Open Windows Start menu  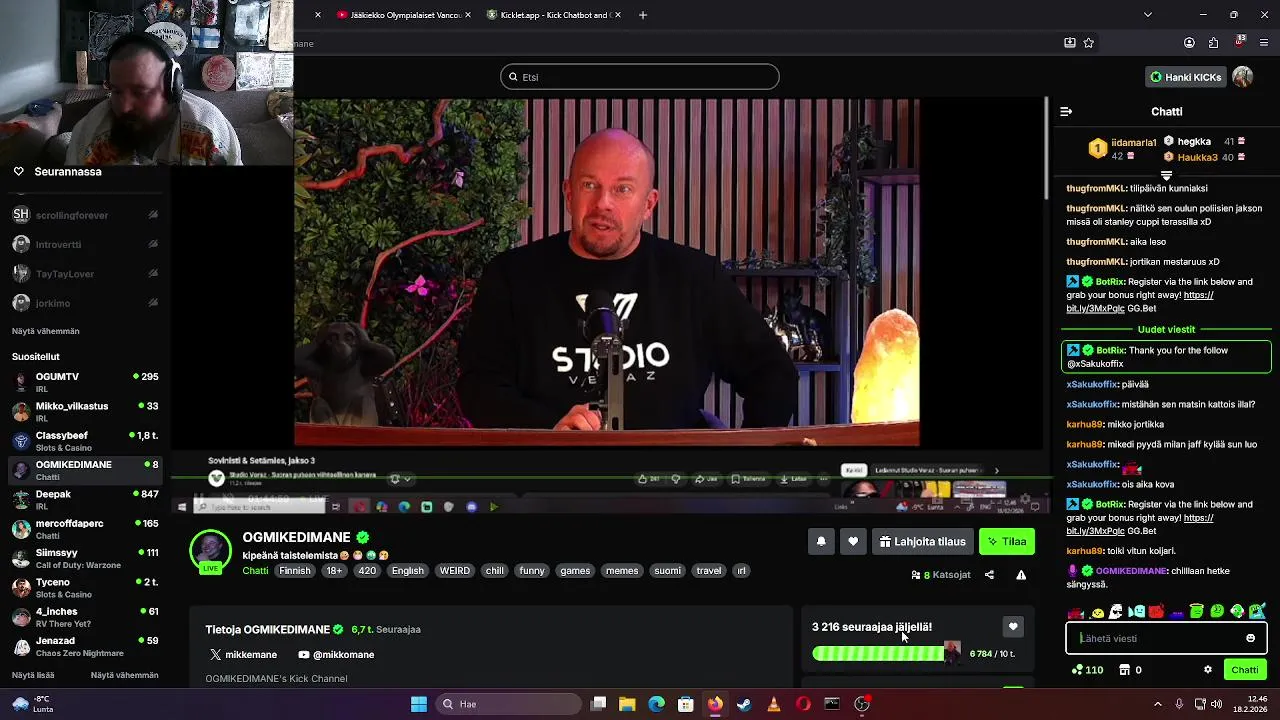click(x=419, y=704)
